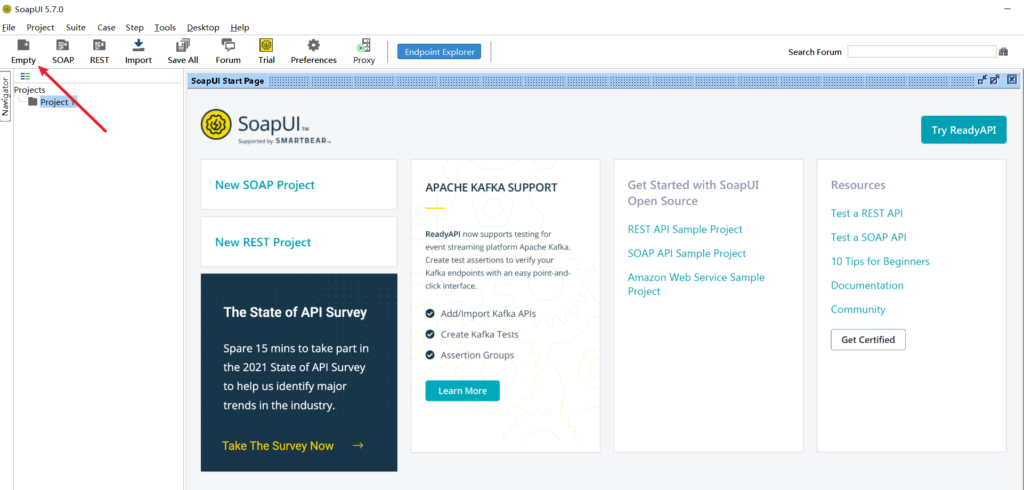The image size is (1024, 490).
Task: Open the File menu
Action: point(8,27)
